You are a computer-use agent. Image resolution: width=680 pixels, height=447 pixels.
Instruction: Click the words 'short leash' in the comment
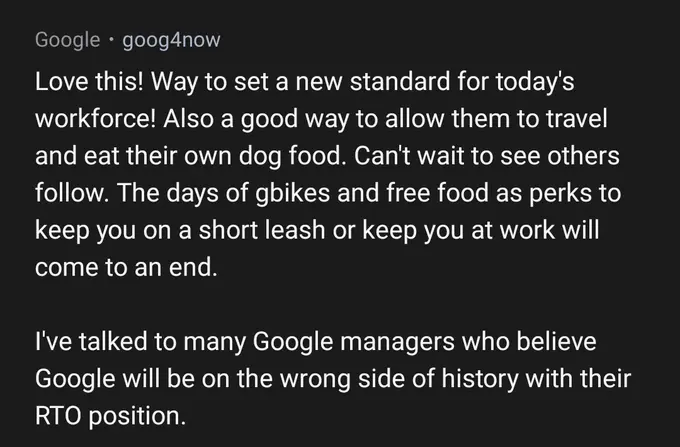(x=262, y=230)
